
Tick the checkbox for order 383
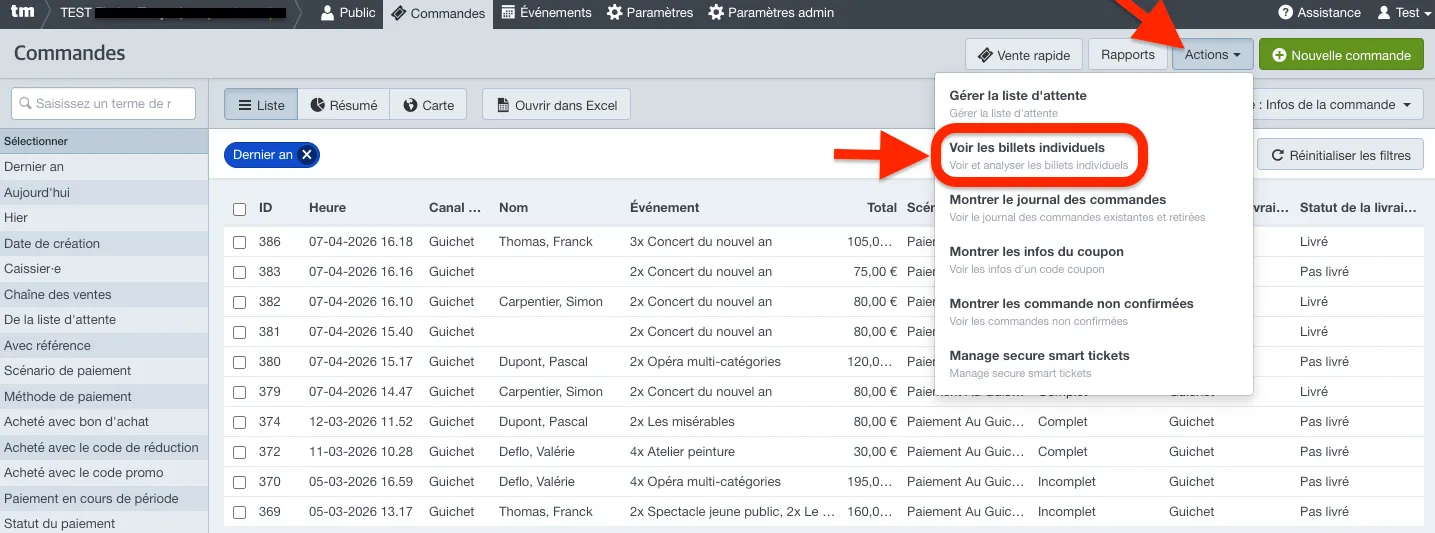coord(239,272)
